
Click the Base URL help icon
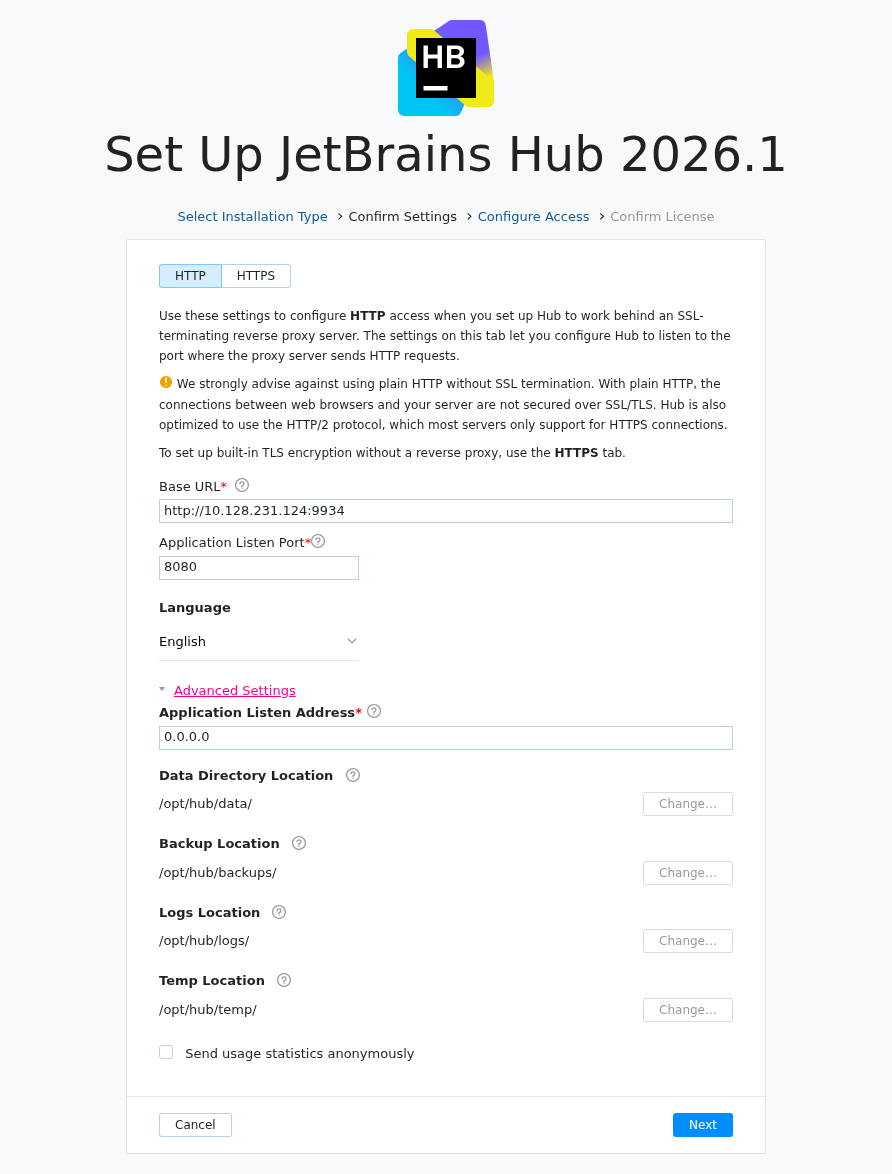tap(242, 485)
